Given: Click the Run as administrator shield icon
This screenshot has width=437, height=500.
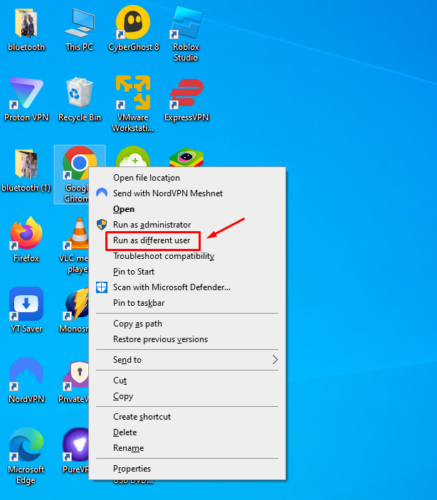Looking at the screenshot, I should 102,224.
